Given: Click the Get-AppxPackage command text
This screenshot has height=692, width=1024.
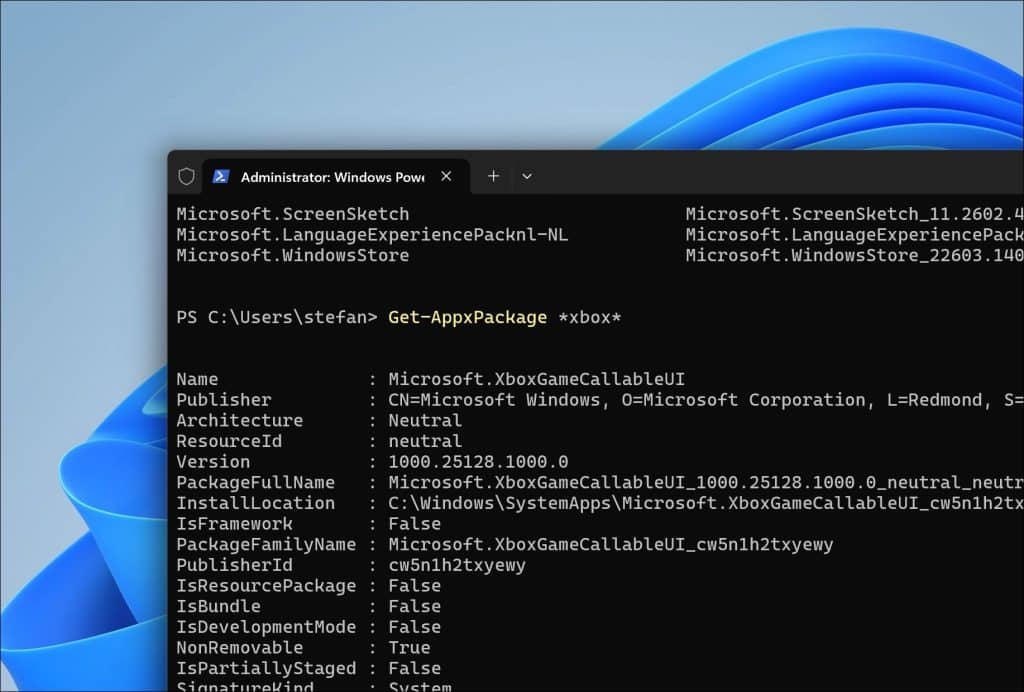Looking at the screenshot, I should coord(468,318).
